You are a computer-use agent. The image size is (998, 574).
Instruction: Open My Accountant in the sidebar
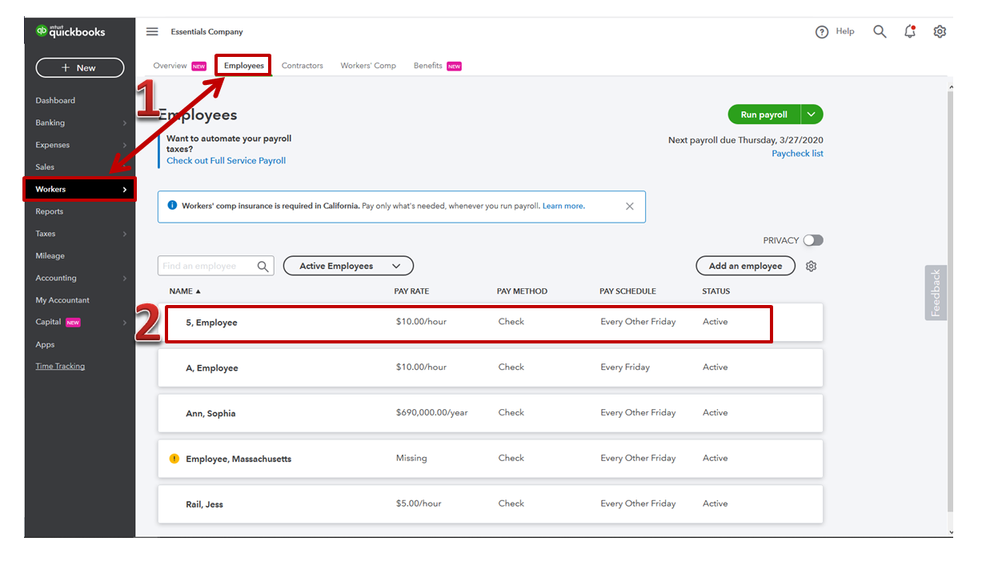[x=62, y=300]
